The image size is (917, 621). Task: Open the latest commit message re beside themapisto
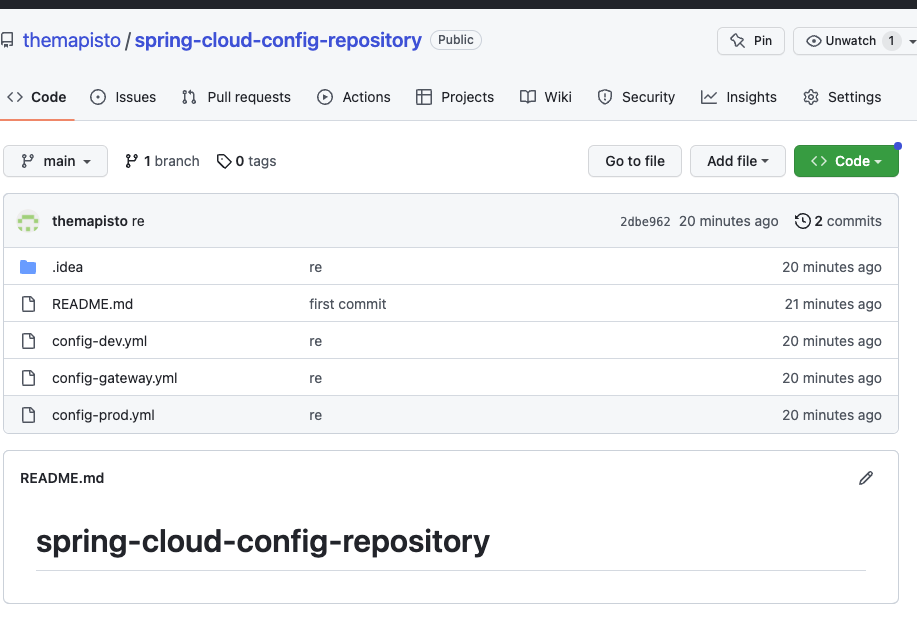[x=138, y=221]
